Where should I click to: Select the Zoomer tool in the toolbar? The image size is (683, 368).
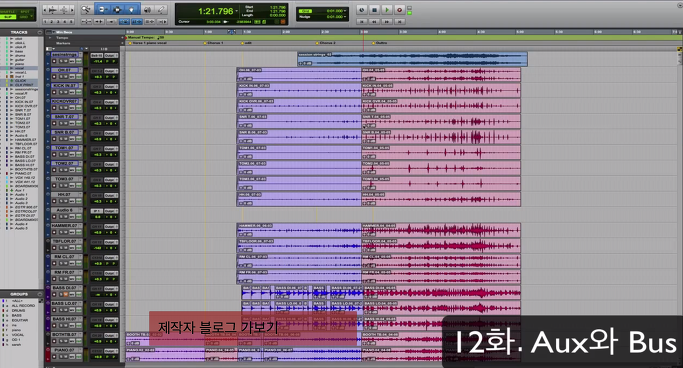pos(86,10)
